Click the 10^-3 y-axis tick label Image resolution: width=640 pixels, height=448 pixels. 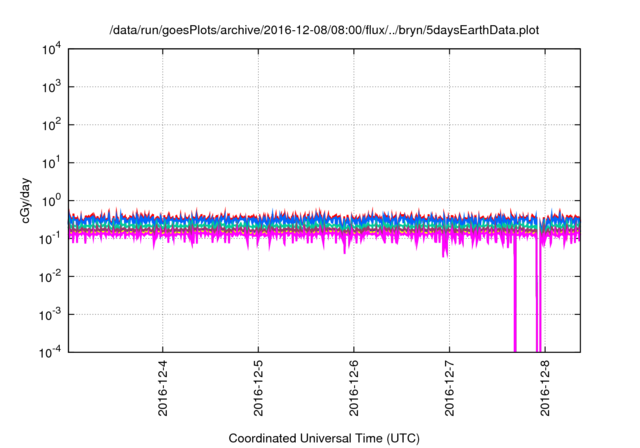click(50, 315)
